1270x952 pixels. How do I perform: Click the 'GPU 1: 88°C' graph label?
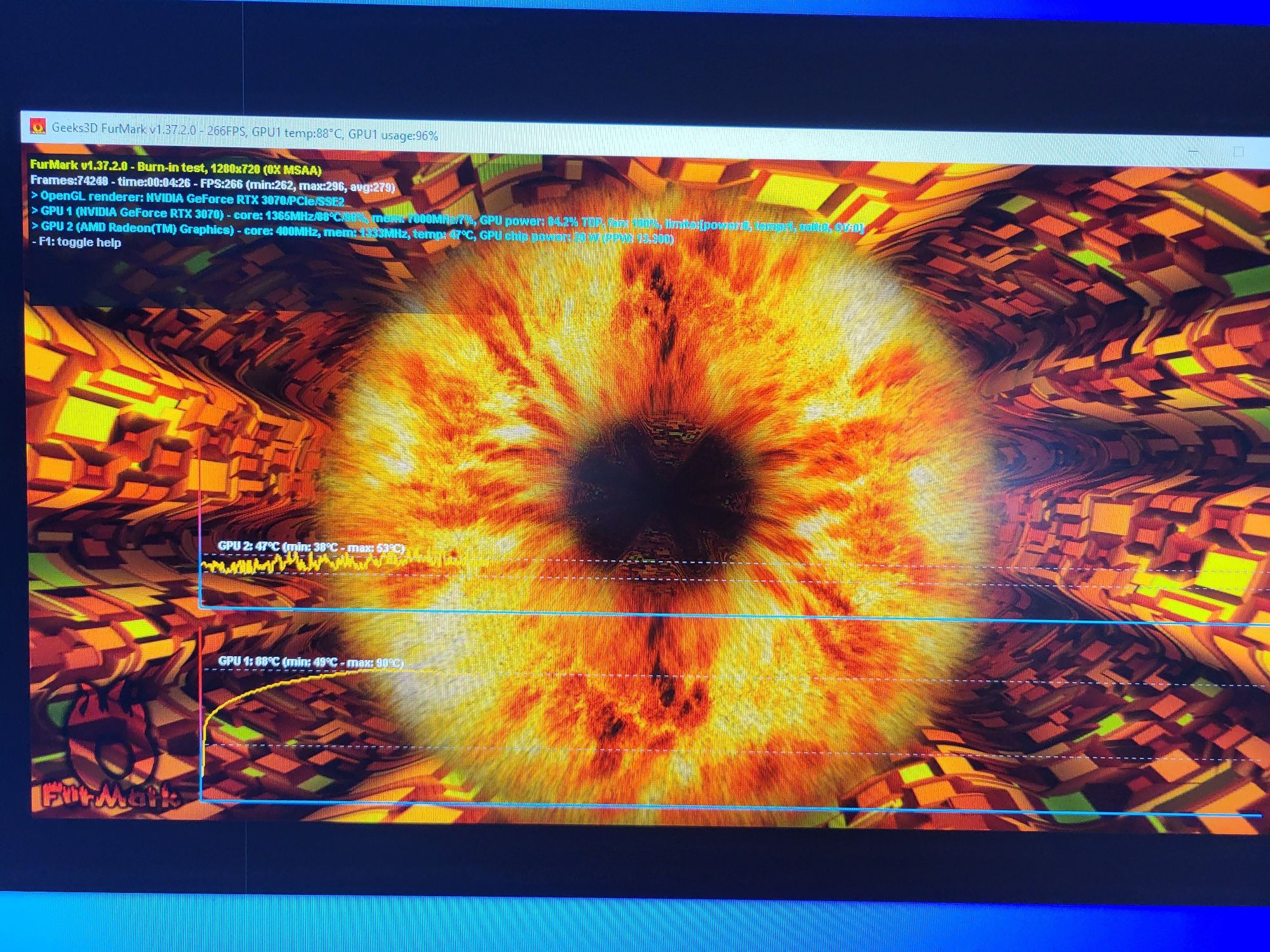pos(311,662)
